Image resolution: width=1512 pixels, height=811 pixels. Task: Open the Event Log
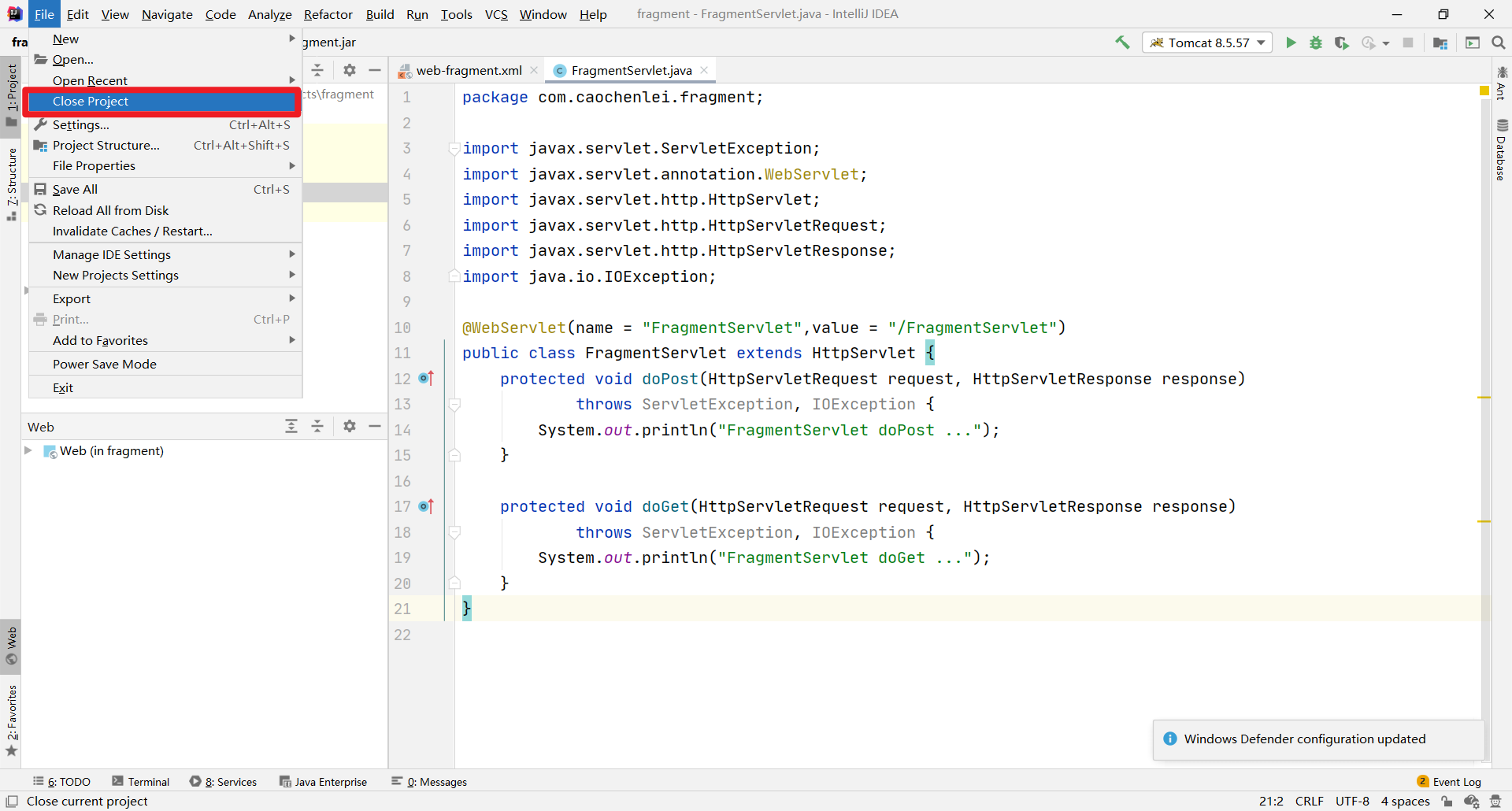pos(1449,782)
